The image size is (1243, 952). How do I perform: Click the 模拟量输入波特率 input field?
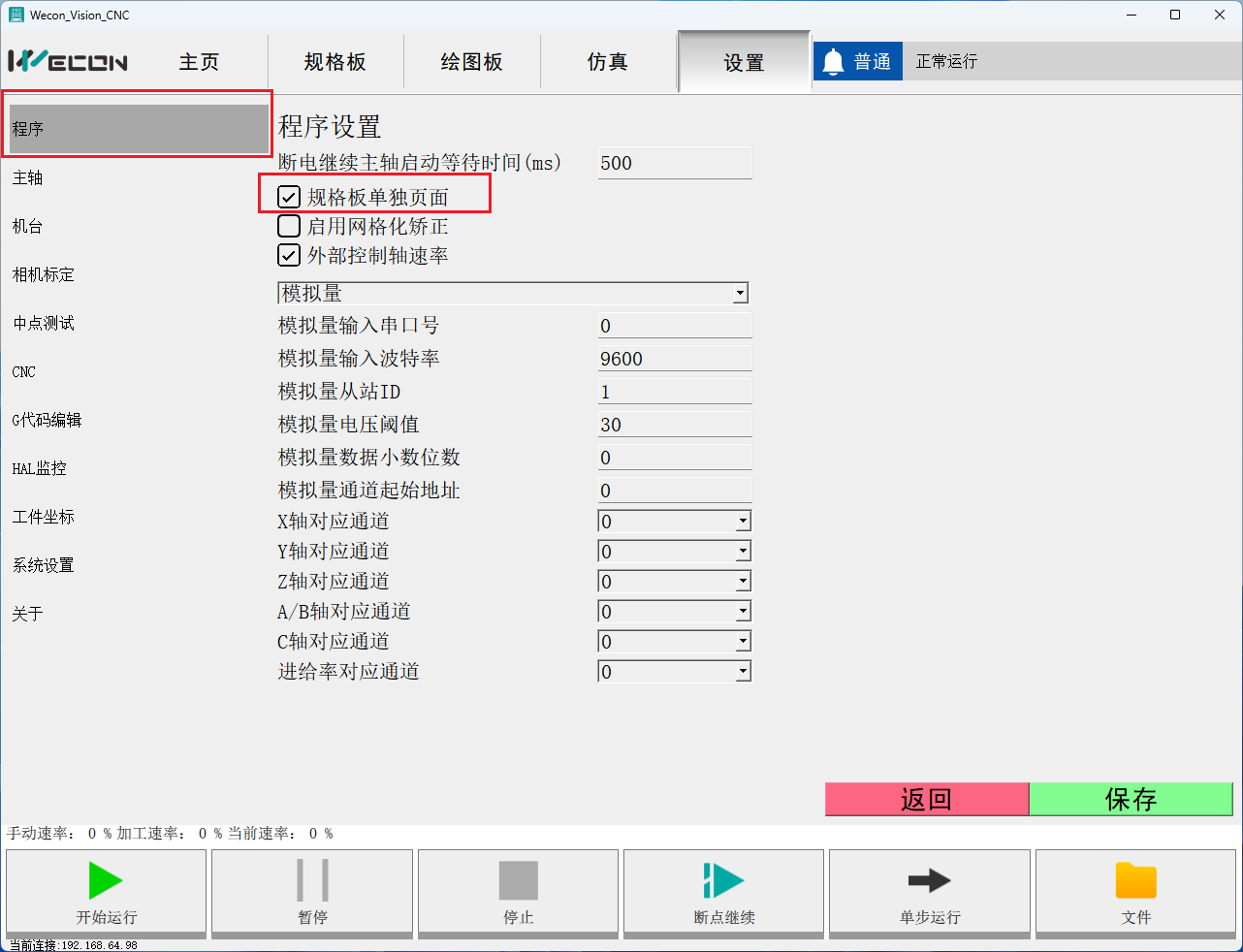pos(674,359)
